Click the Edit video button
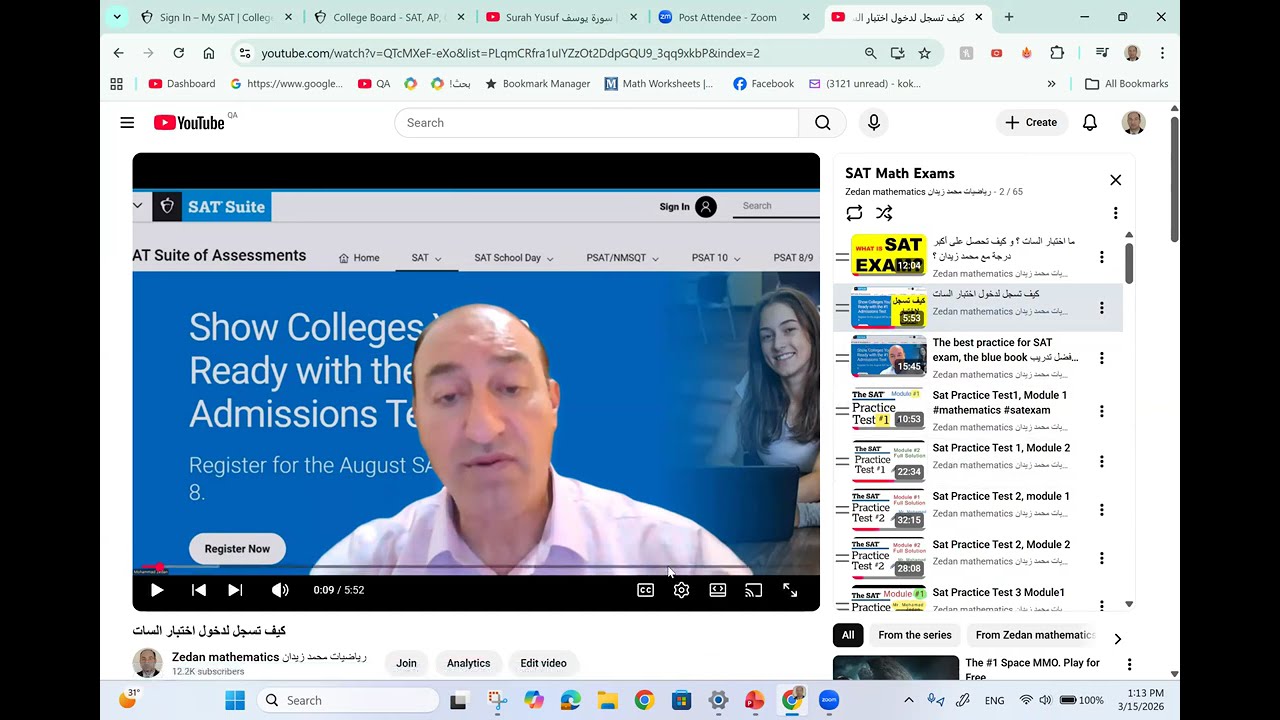The width and height of the screenshot is (1280, 720). (x=544, y=663)
